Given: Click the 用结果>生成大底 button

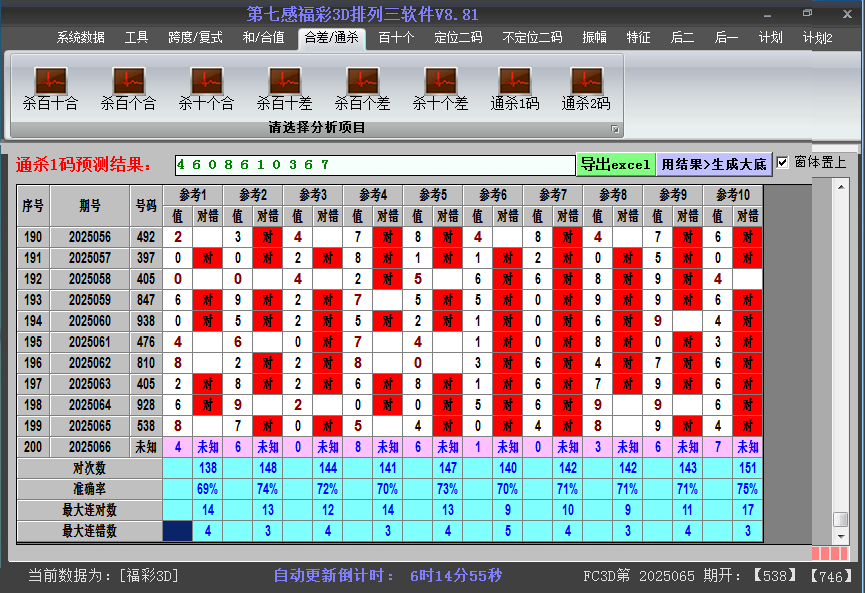Looking at the screenshot, I should coord(714,164).
